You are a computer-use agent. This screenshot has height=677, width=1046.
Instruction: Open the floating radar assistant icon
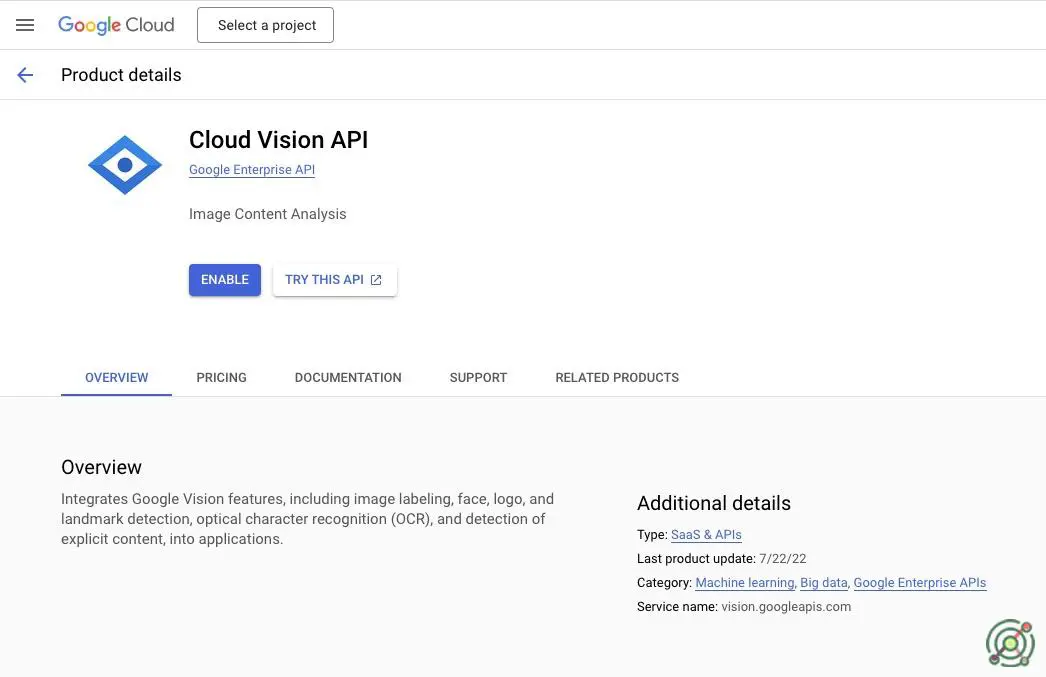point(1010,643)
